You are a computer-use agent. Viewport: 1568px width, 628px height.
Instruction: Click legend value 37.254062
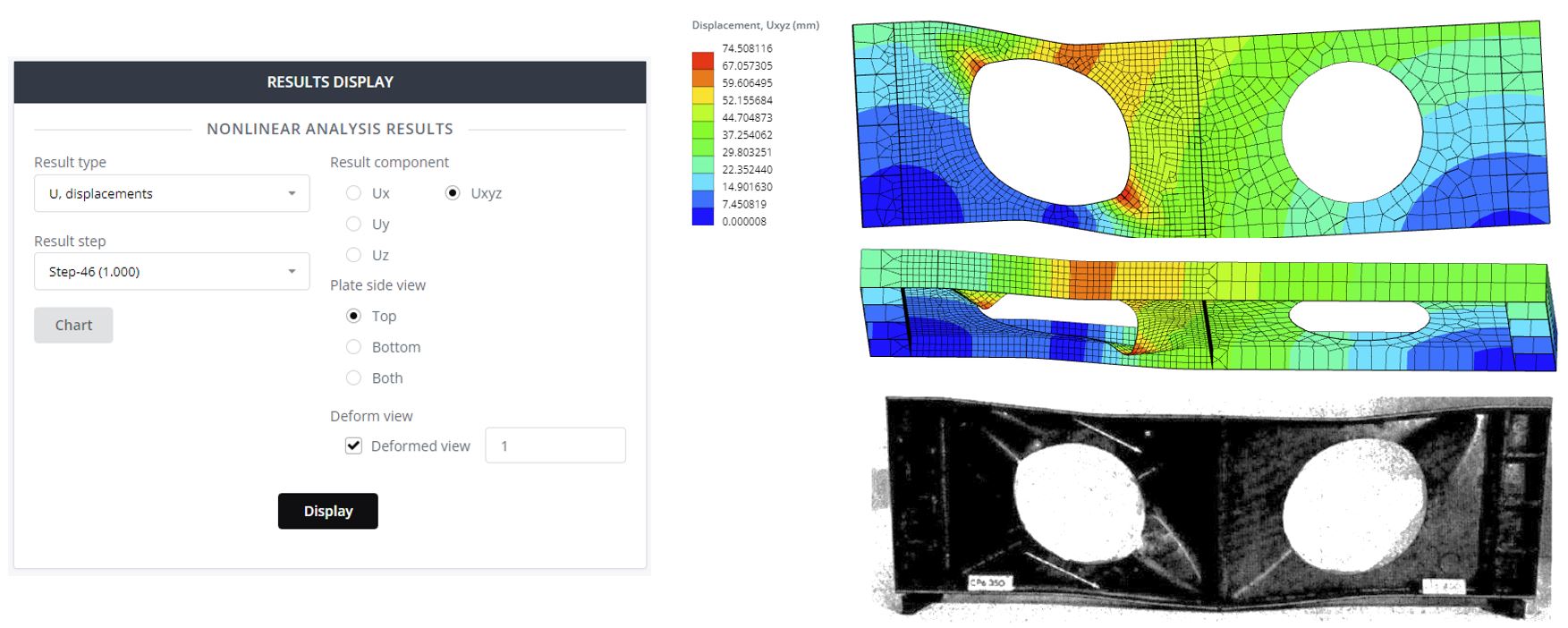coord(747,135)
